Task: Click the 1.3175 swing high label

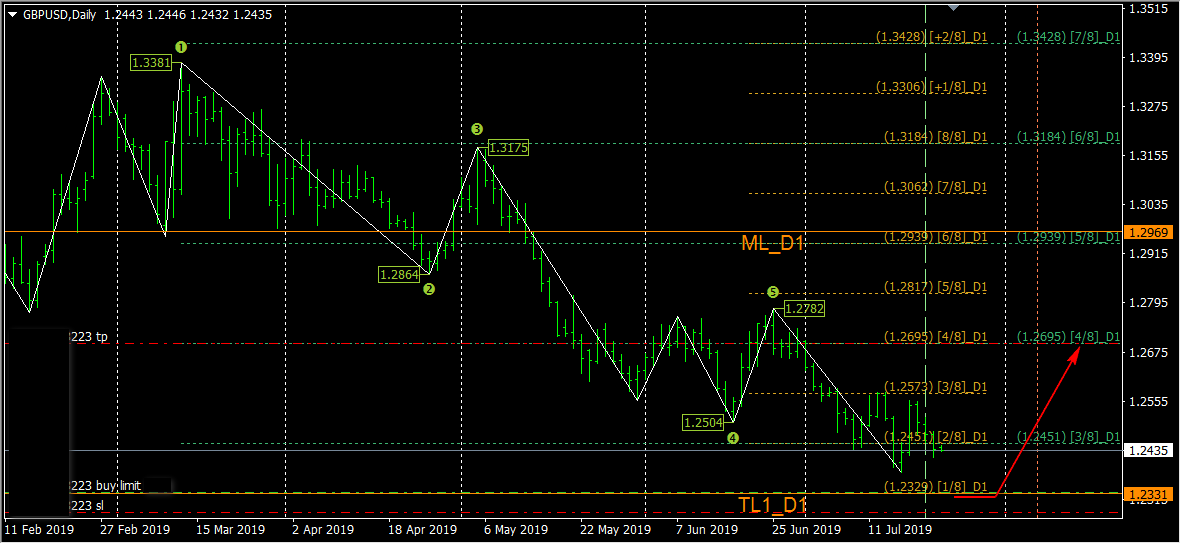Action: coord(508,148)
